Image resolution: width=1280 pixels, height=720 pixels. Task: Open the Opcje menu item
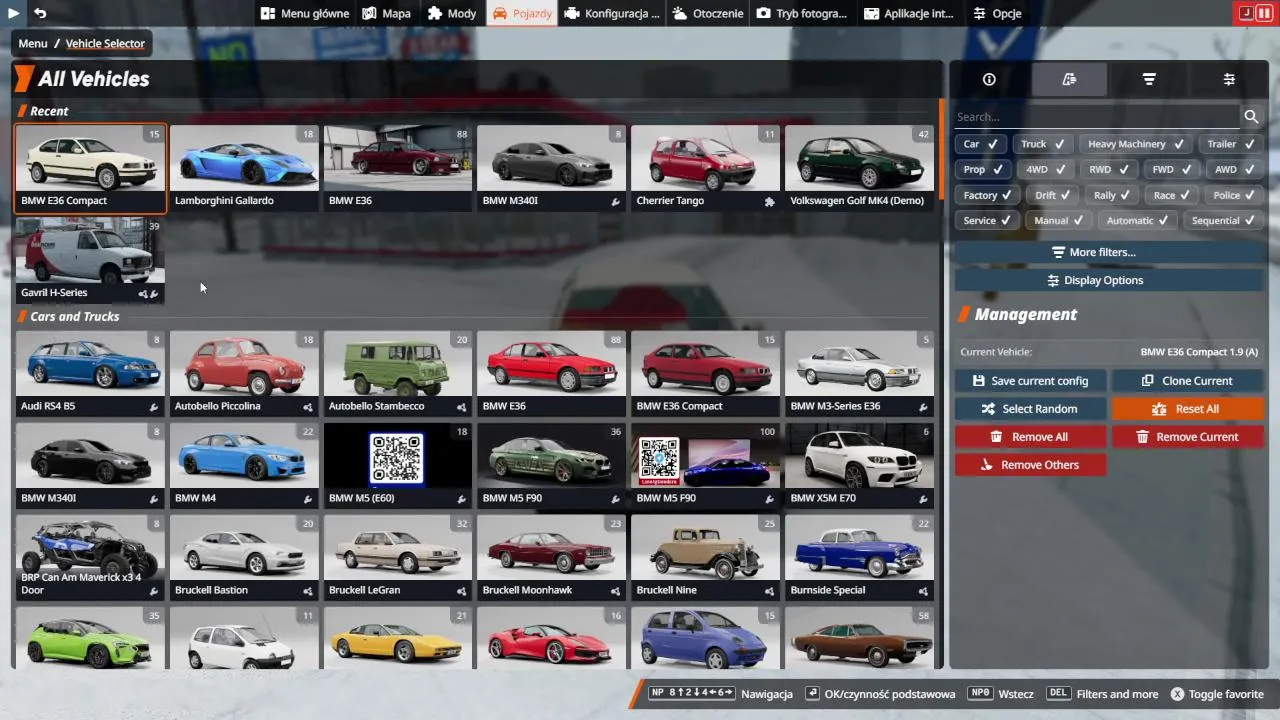(x=997, y=14)
